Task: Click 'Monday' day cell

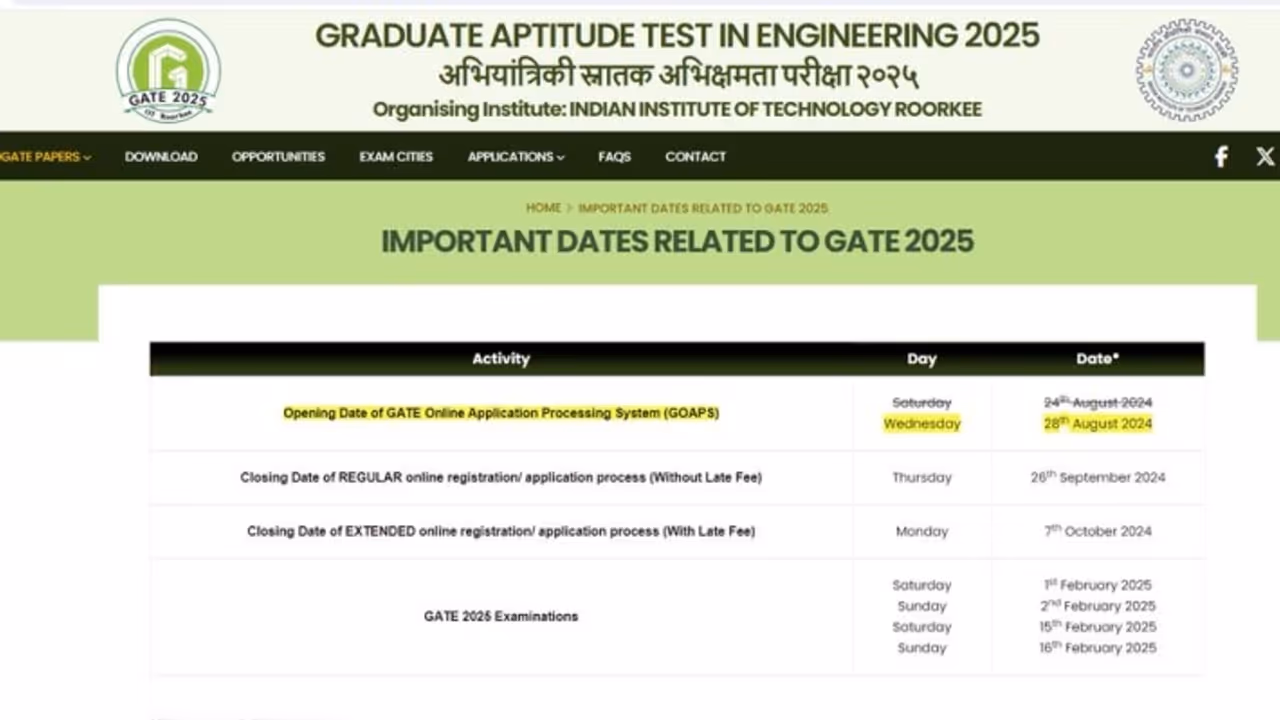Action: coord(921,532)
